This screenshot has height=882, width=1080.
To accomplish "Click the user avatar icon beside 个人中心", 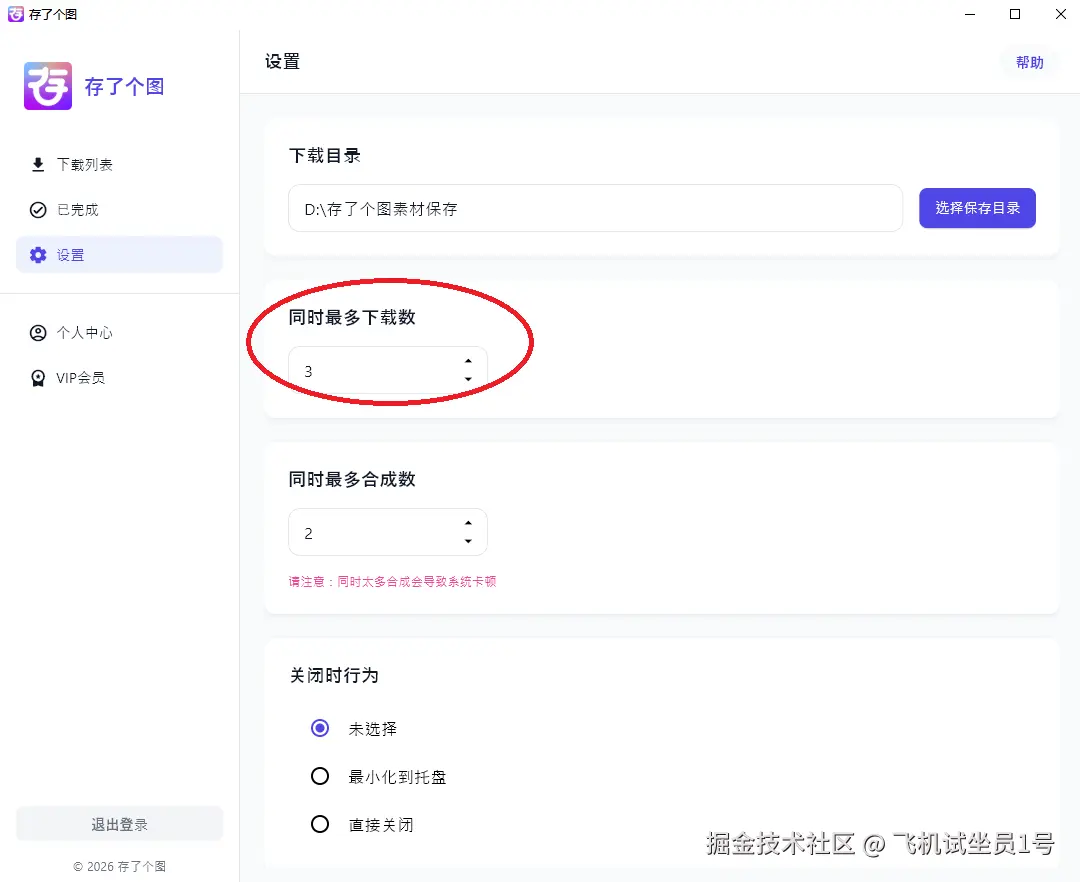I will (x=38, y=333).
